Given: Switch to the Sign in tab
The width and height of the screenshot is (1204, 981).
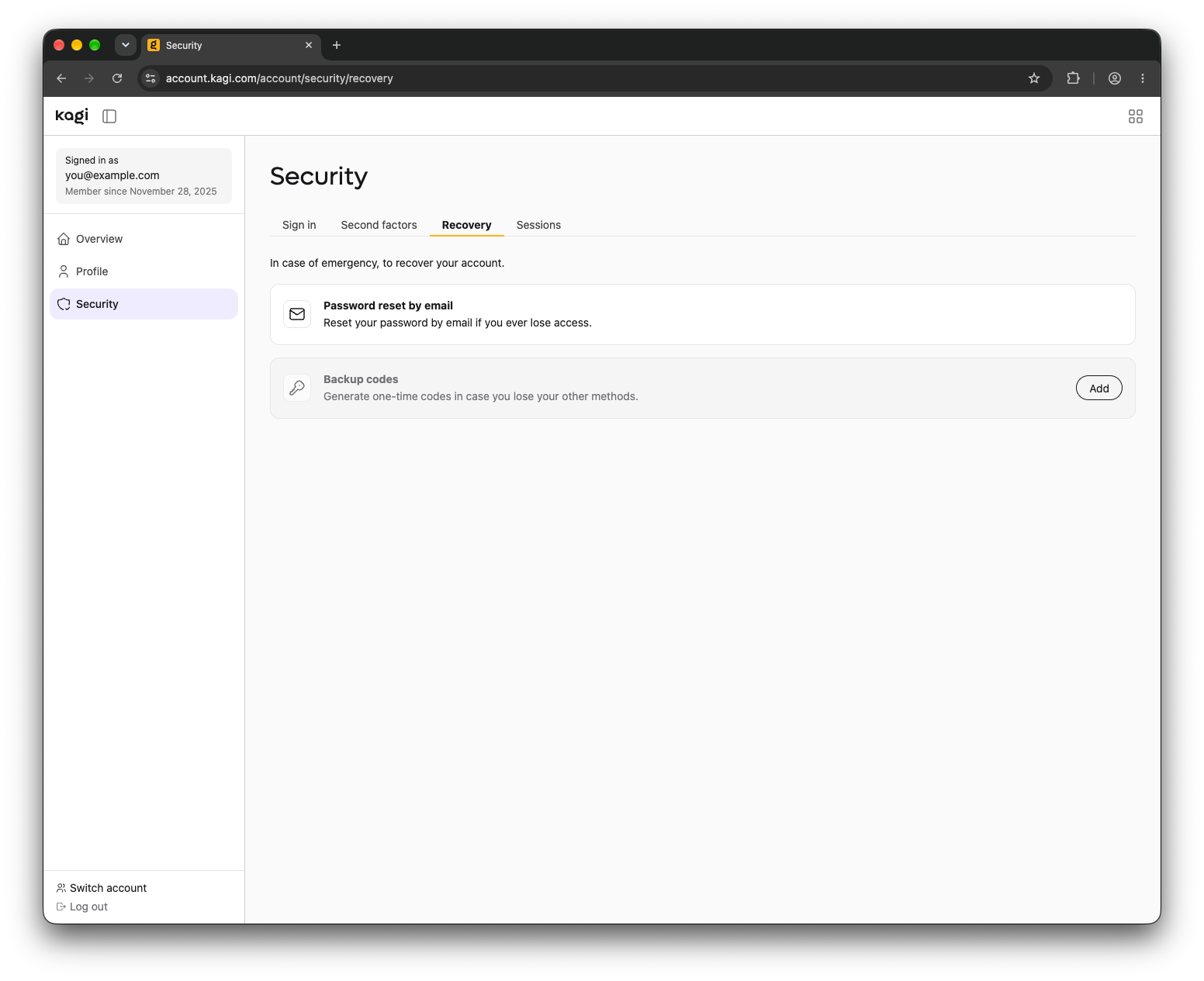Looking at the screenshot, I should pos(299,225).
